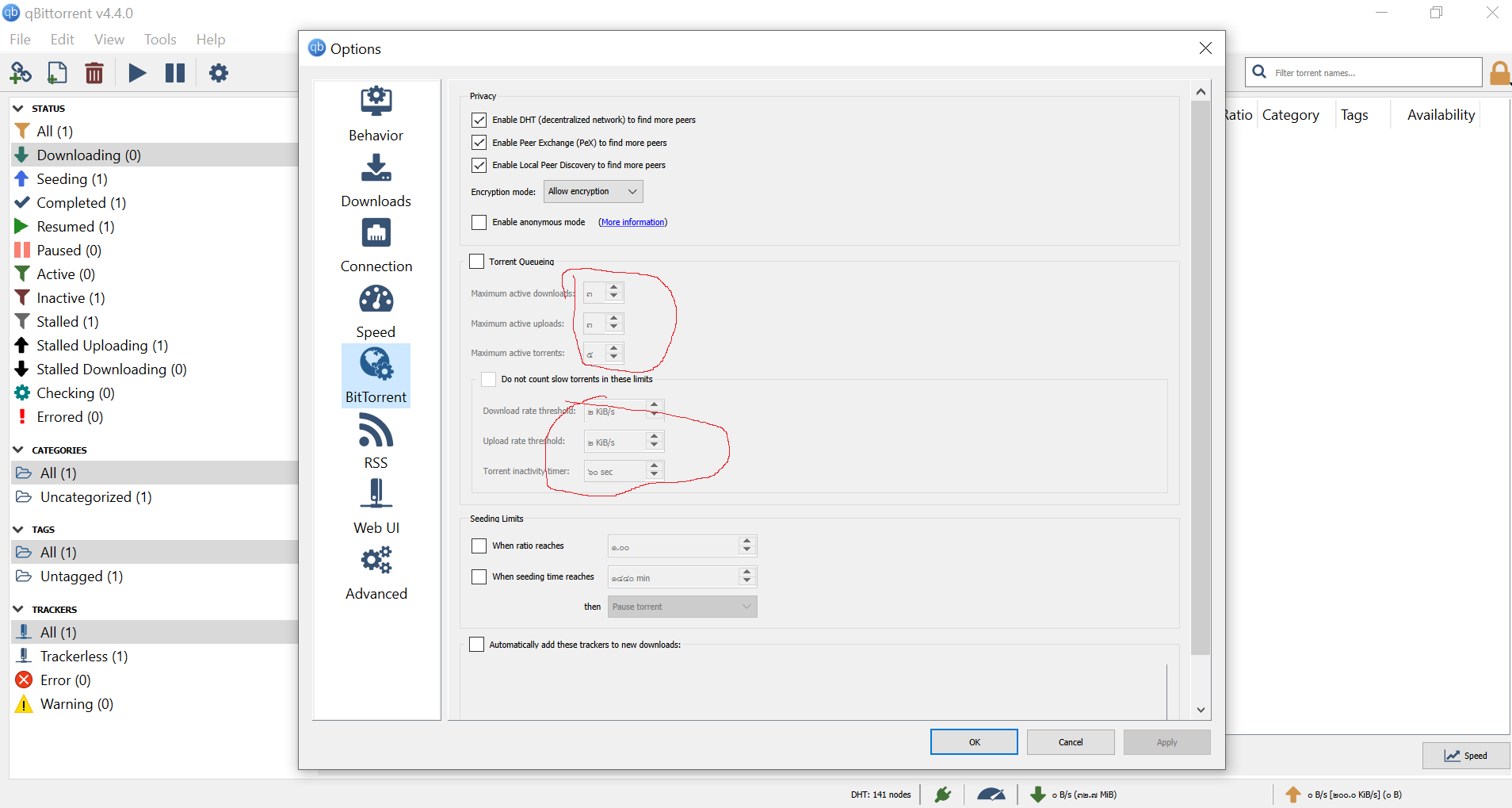Close the Options dialog

tap(1205, 48)
